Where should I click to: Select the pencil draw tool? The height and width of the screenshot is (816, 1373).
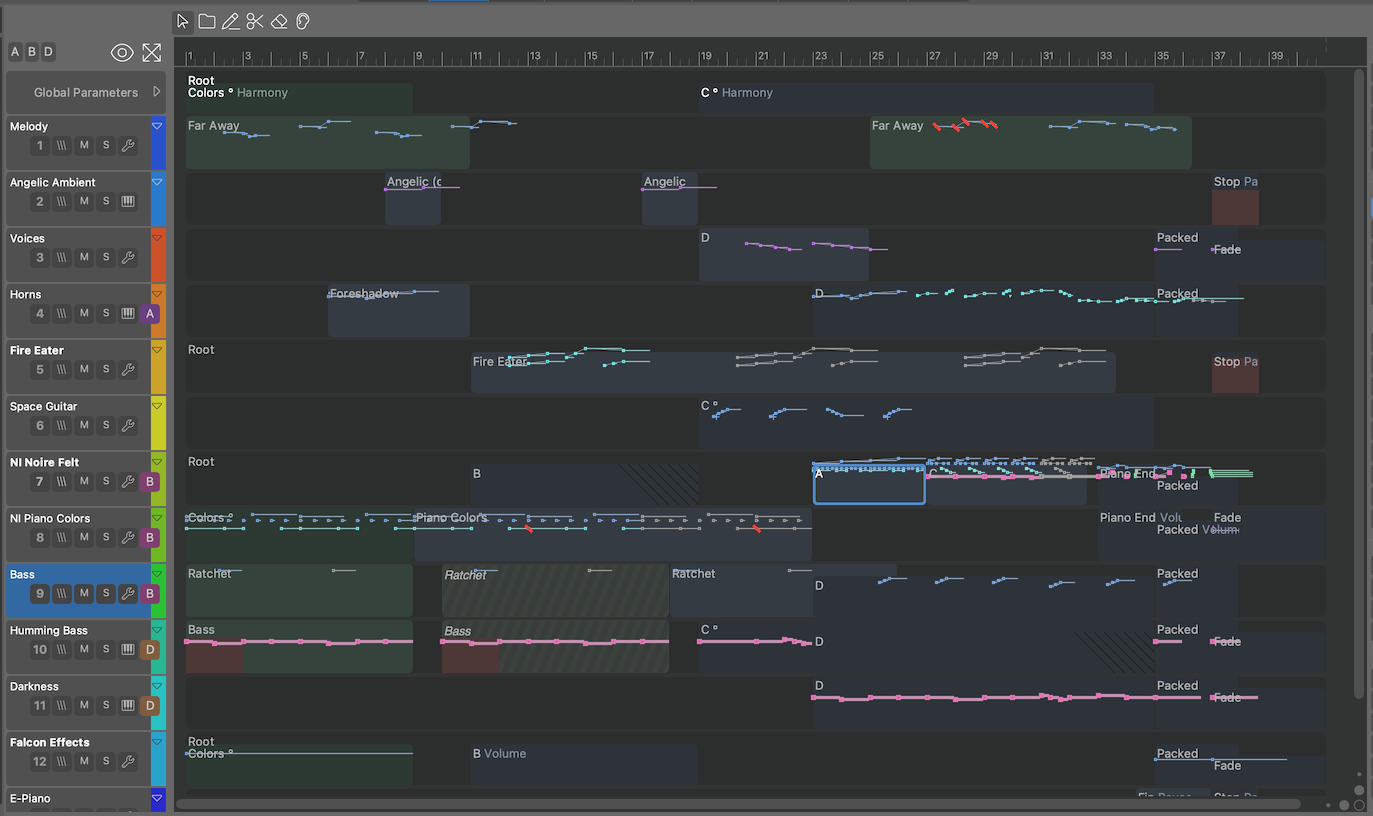pyautogui.click(x=230, y=21)
